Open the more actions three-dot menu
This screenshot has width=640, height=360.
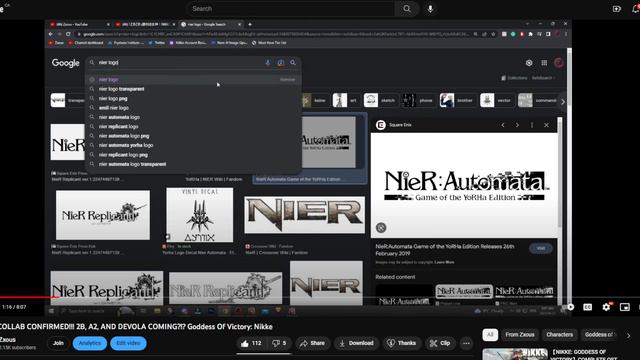[466, 343]
